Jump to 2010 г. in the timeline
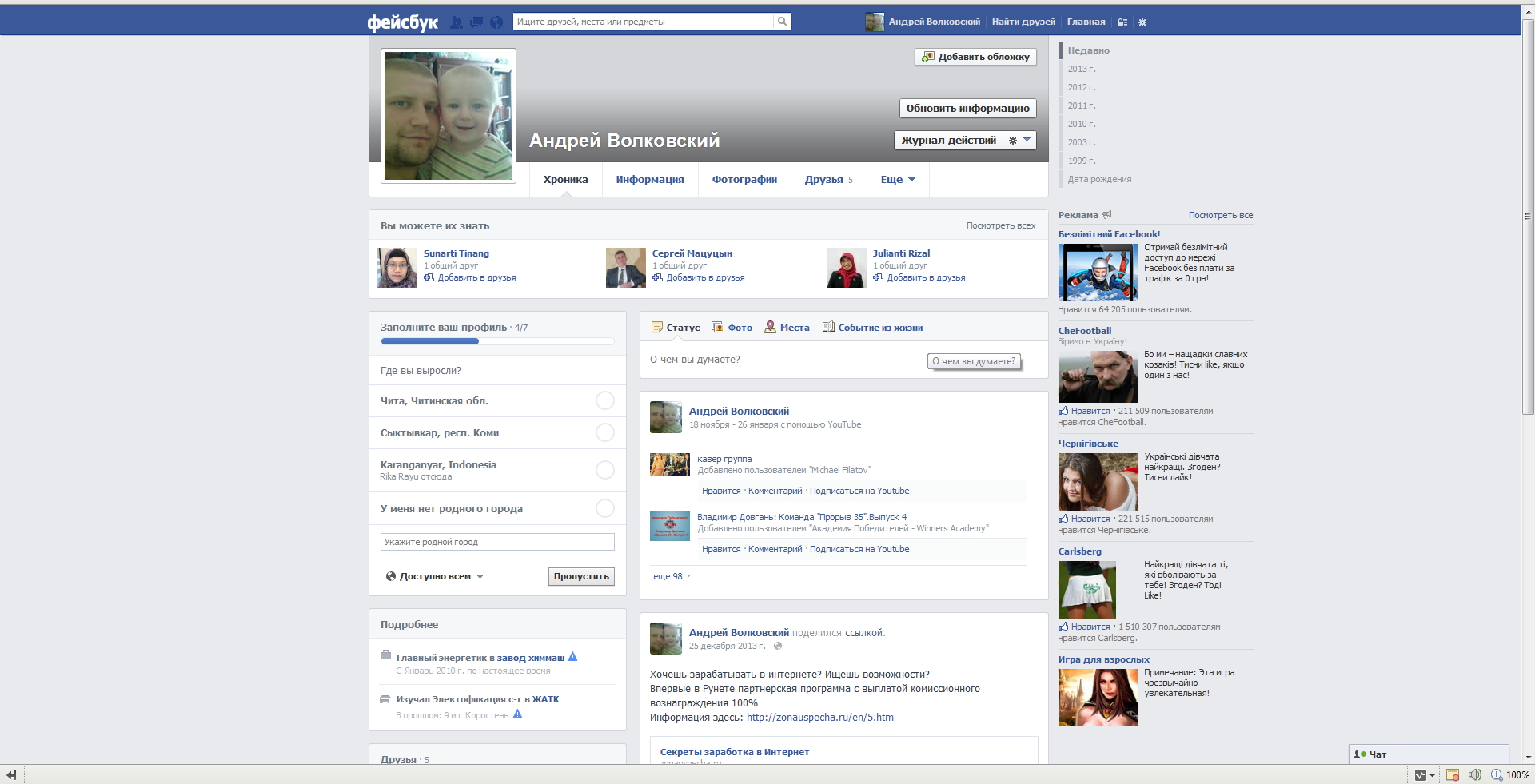 1082,124
